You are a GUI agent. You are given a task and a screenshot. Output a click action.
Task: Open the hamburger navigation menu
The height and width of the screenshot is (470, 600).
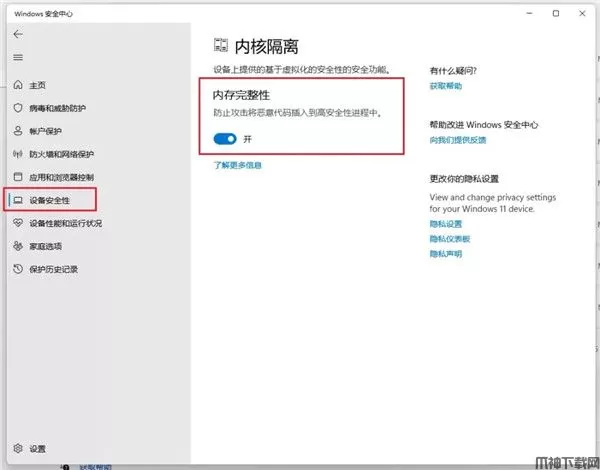(x=18, y=57)
